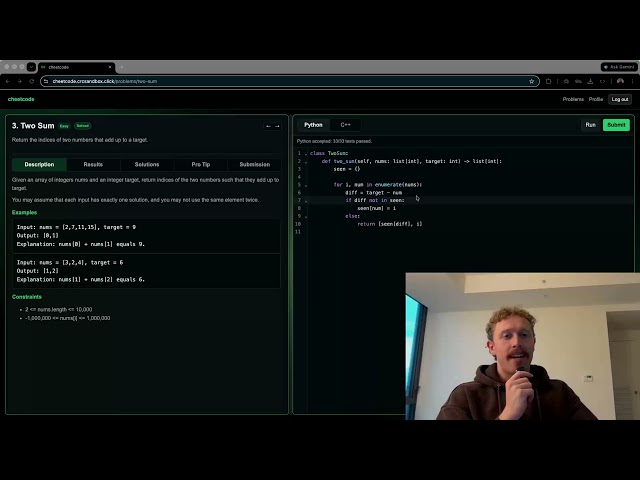Screen dimensions: 640x480
Task: Open the share icon right of address bar
Action: click(549, 81)
